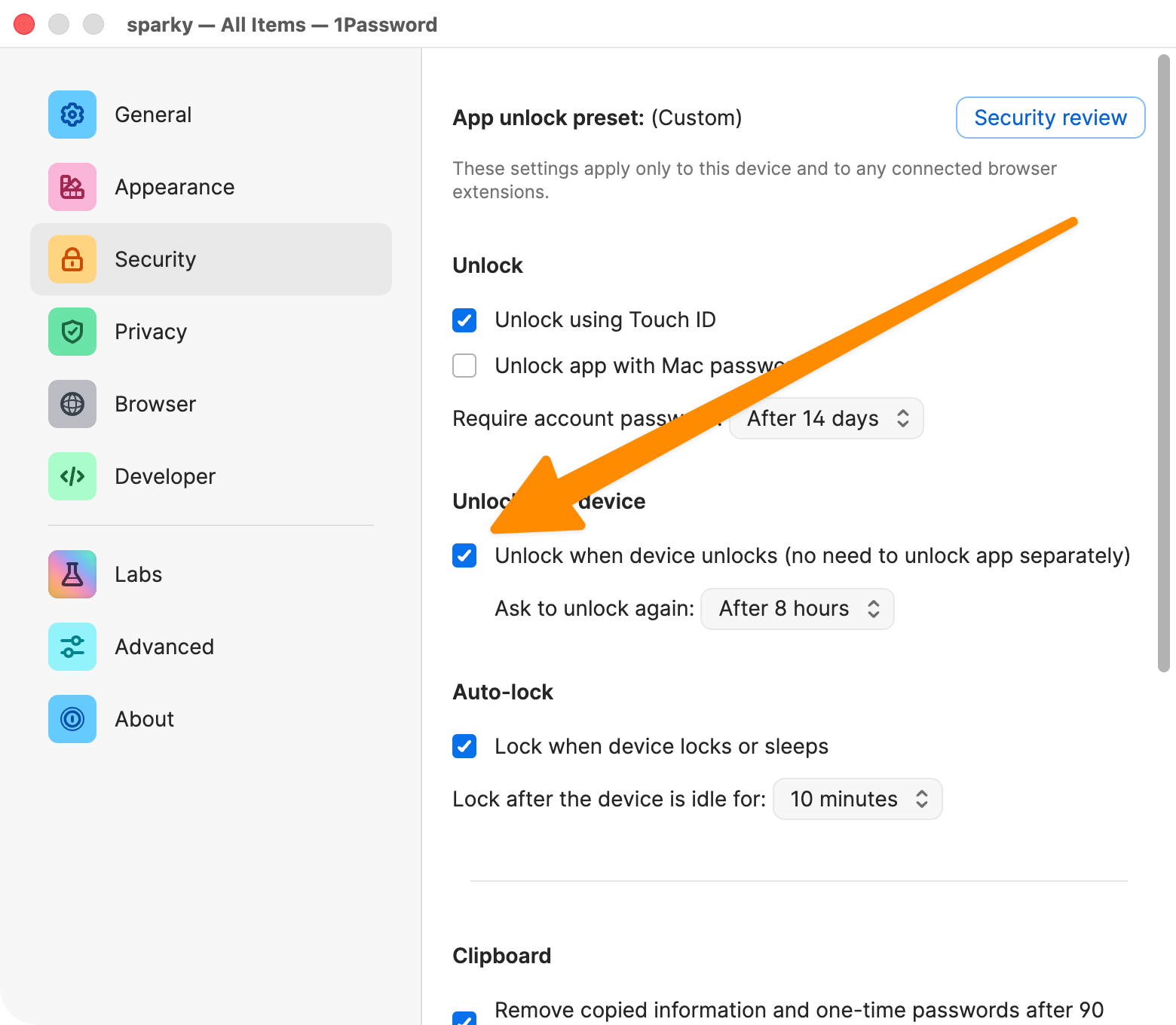This screenshot has height=1025, width=1176.
Task: Enable Unlock app with Mac password
Action: point(464,366)
